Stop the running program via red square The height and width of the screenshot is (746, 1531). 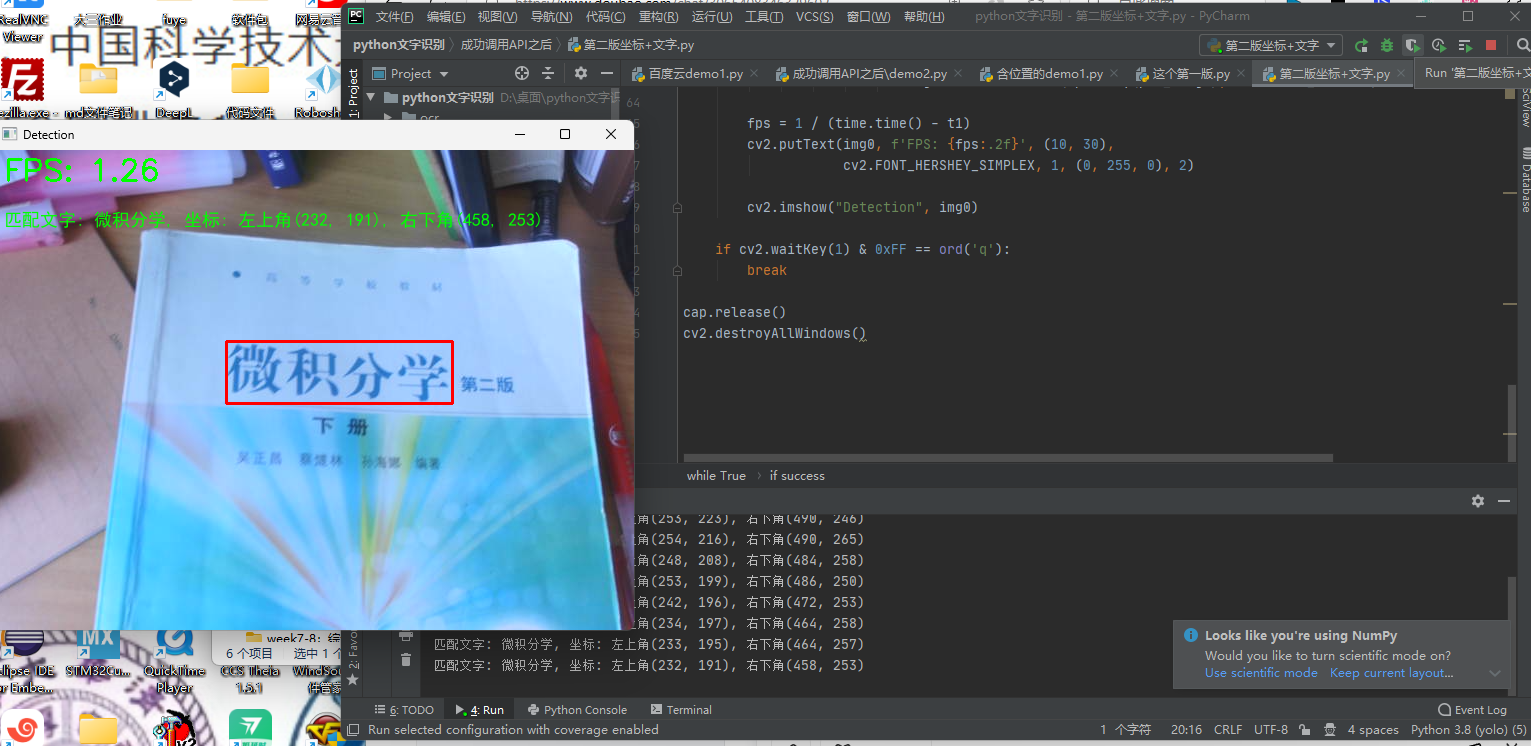(1491, 45)
